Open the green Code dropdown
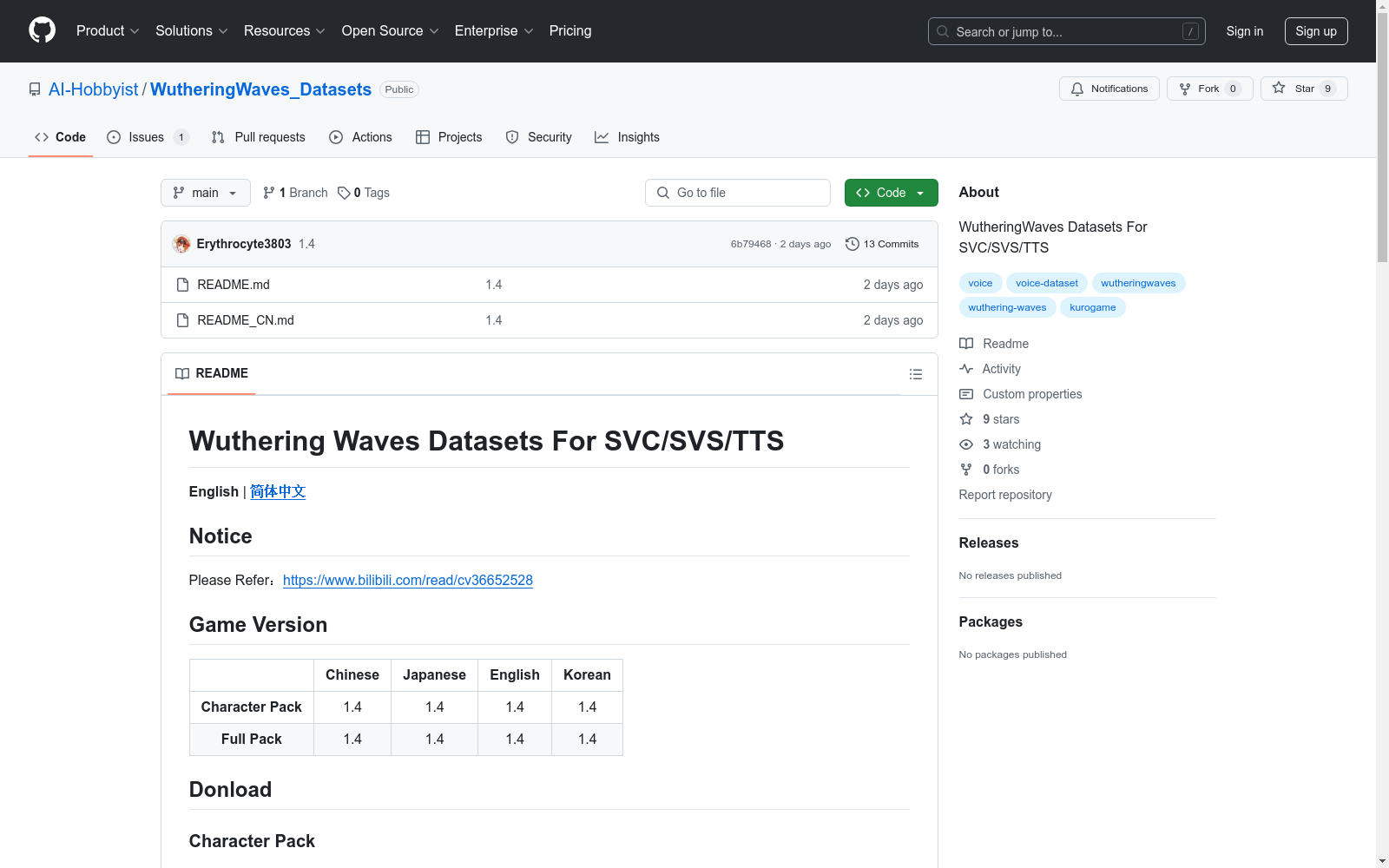1389x868 pixels. click(891, 193)
